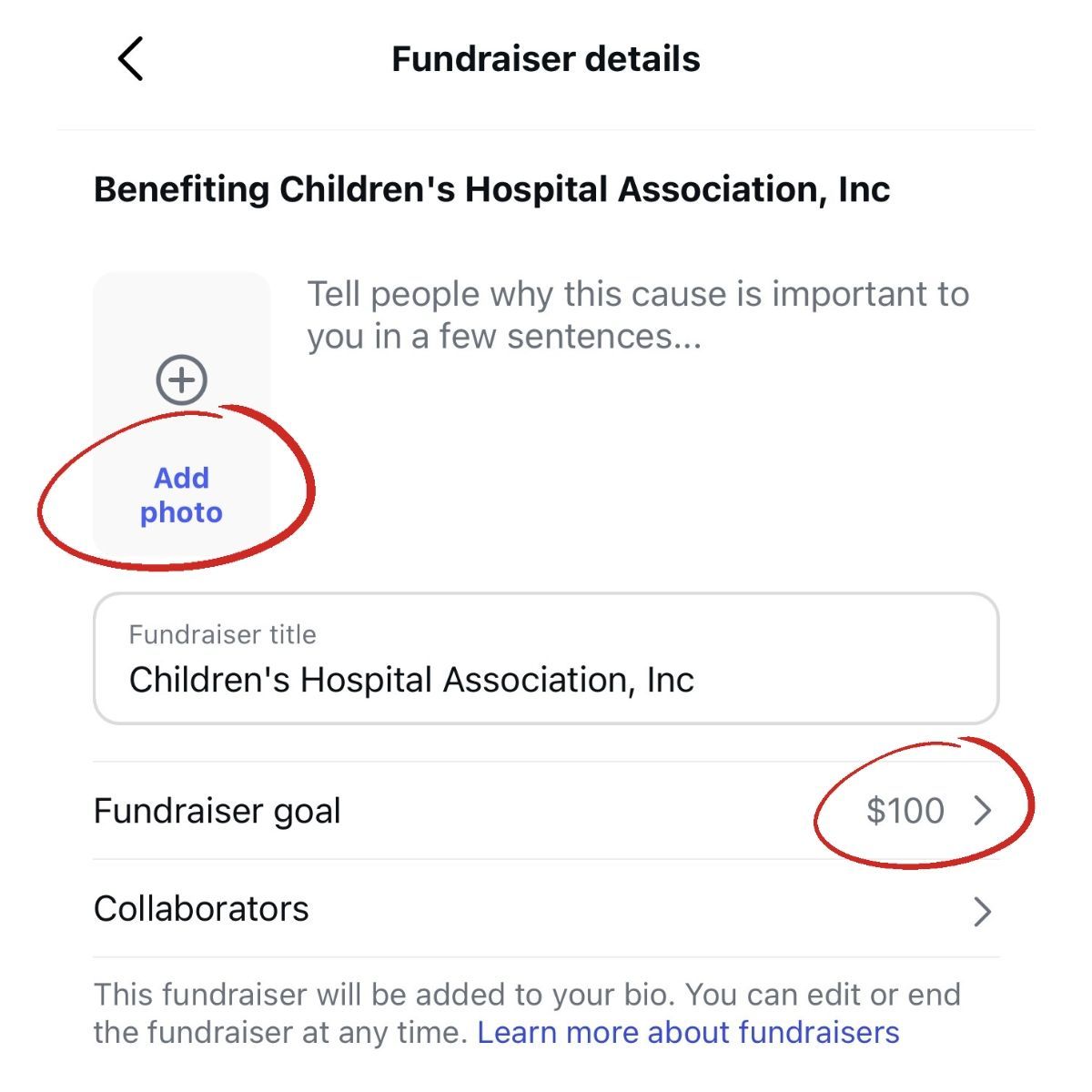Screen dimensions: 1092x1092
Task: Focus the cause description text area
Action: [652, 414]
